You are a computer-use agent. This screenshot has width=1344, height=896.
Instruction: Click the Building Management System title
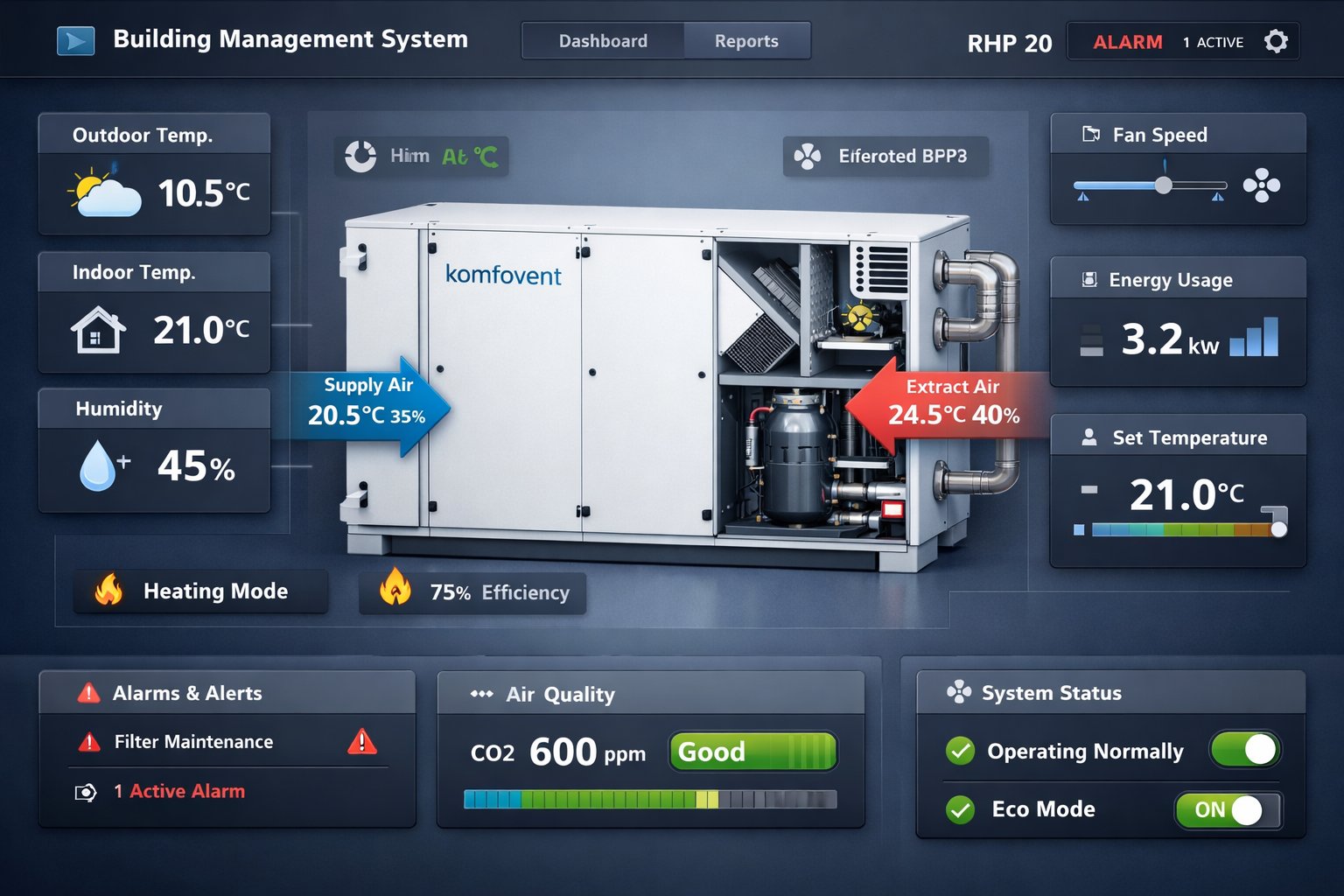pos(290,39)
